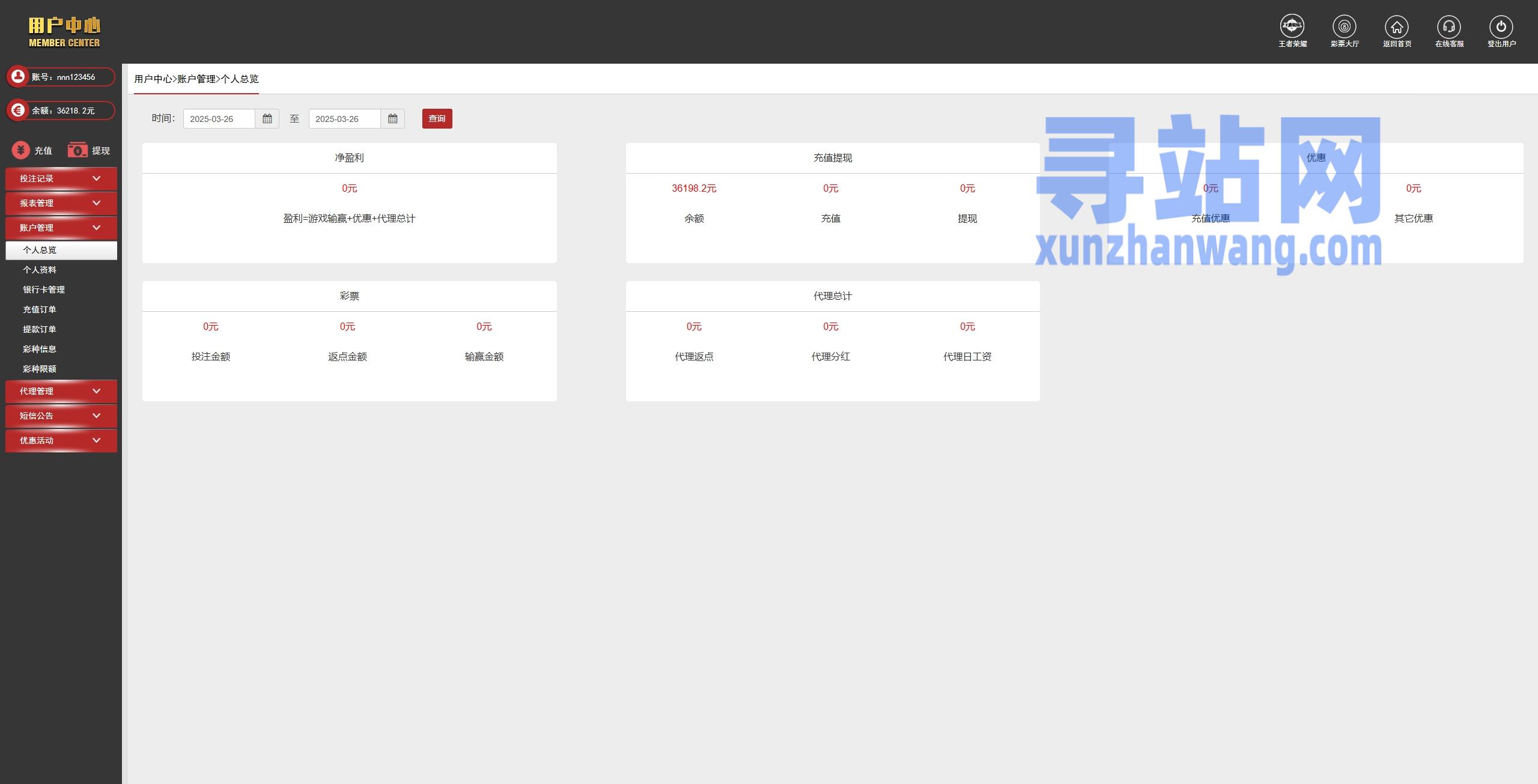Viewport: 1538px width, 784px height.
Task: Expand the 代理管理 menu
Action: 61,391
